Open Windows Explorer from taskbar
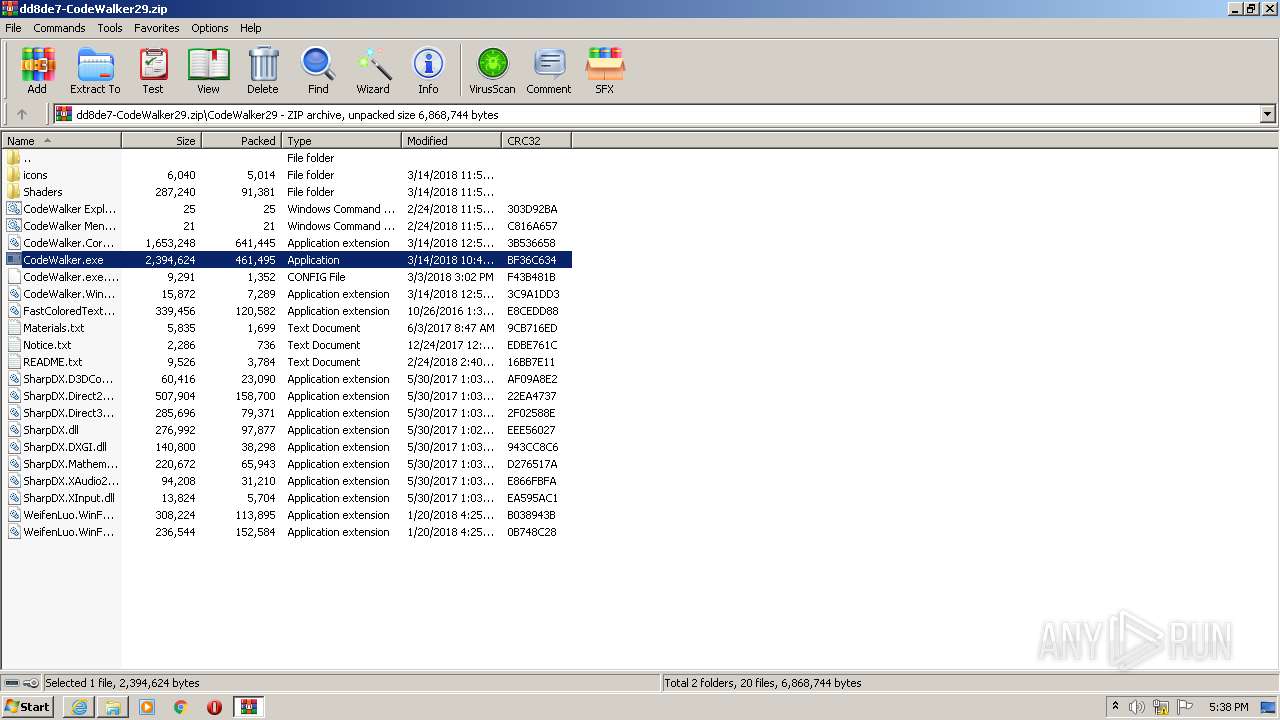The height and width of the screenshot is (720, 1280). pyautogui.click(x=113, y=707)
